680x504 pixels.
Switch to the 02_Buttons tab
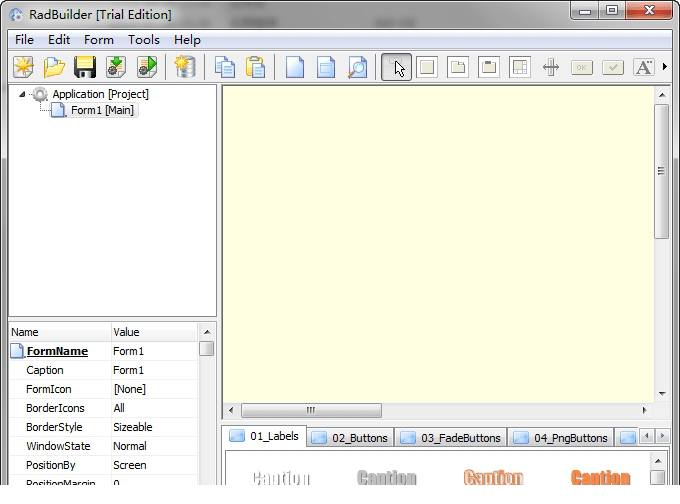click(x=349, y=438)
